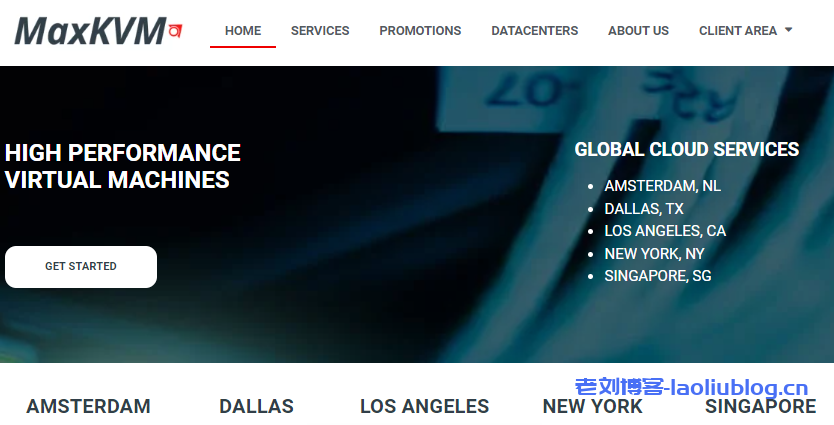Click the AMSTERDAM heading below the banner
834x425 pixels.
(x=88, y=406)
